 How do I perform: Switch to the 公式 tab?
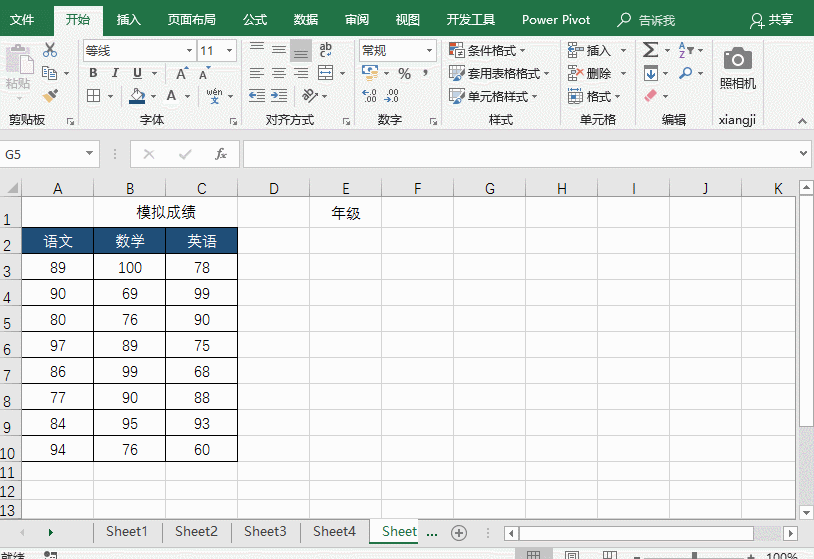pos(255,20)
